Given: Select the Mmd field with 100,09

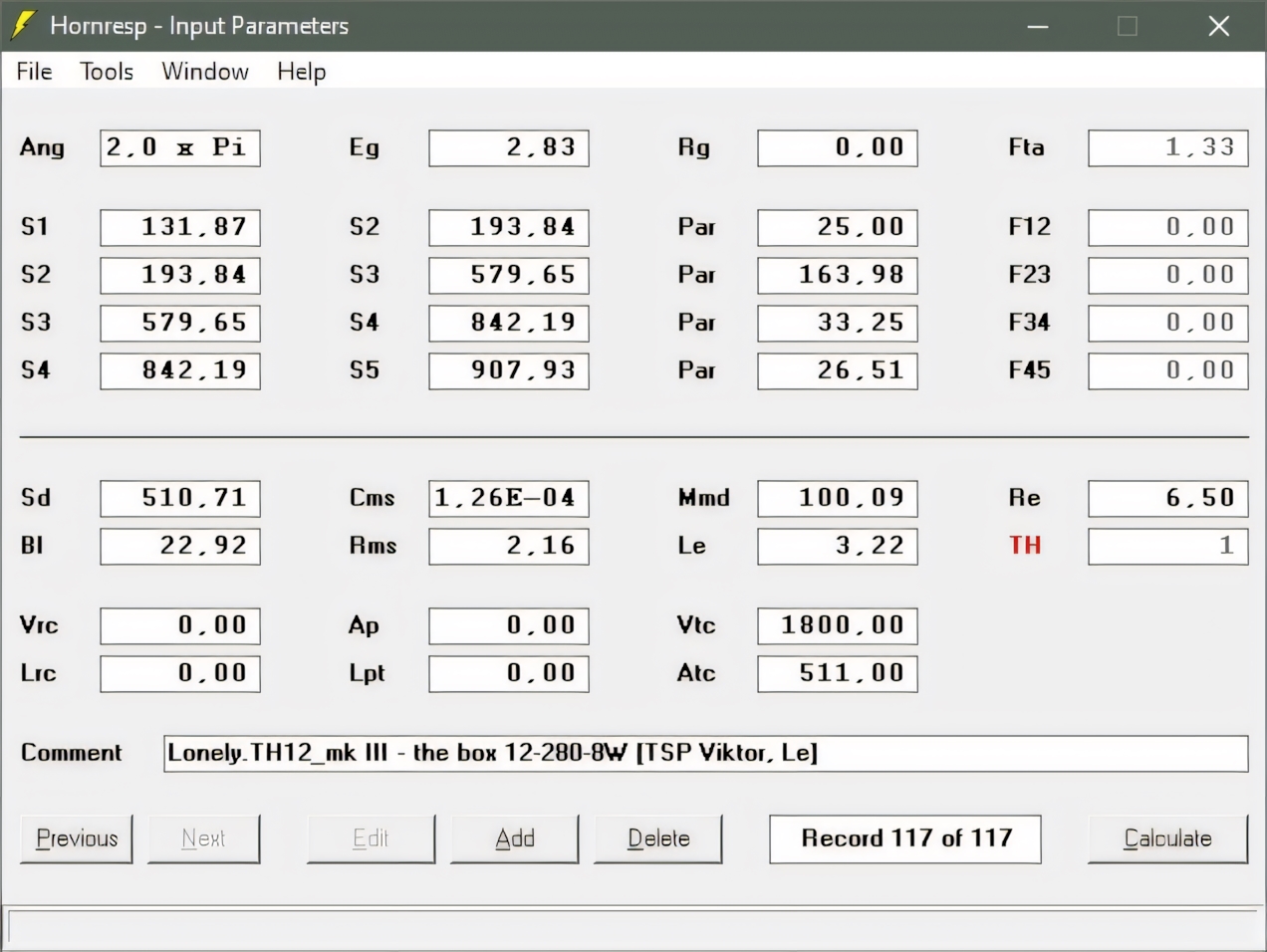Looking at the screenshot, I should point(838,498).
